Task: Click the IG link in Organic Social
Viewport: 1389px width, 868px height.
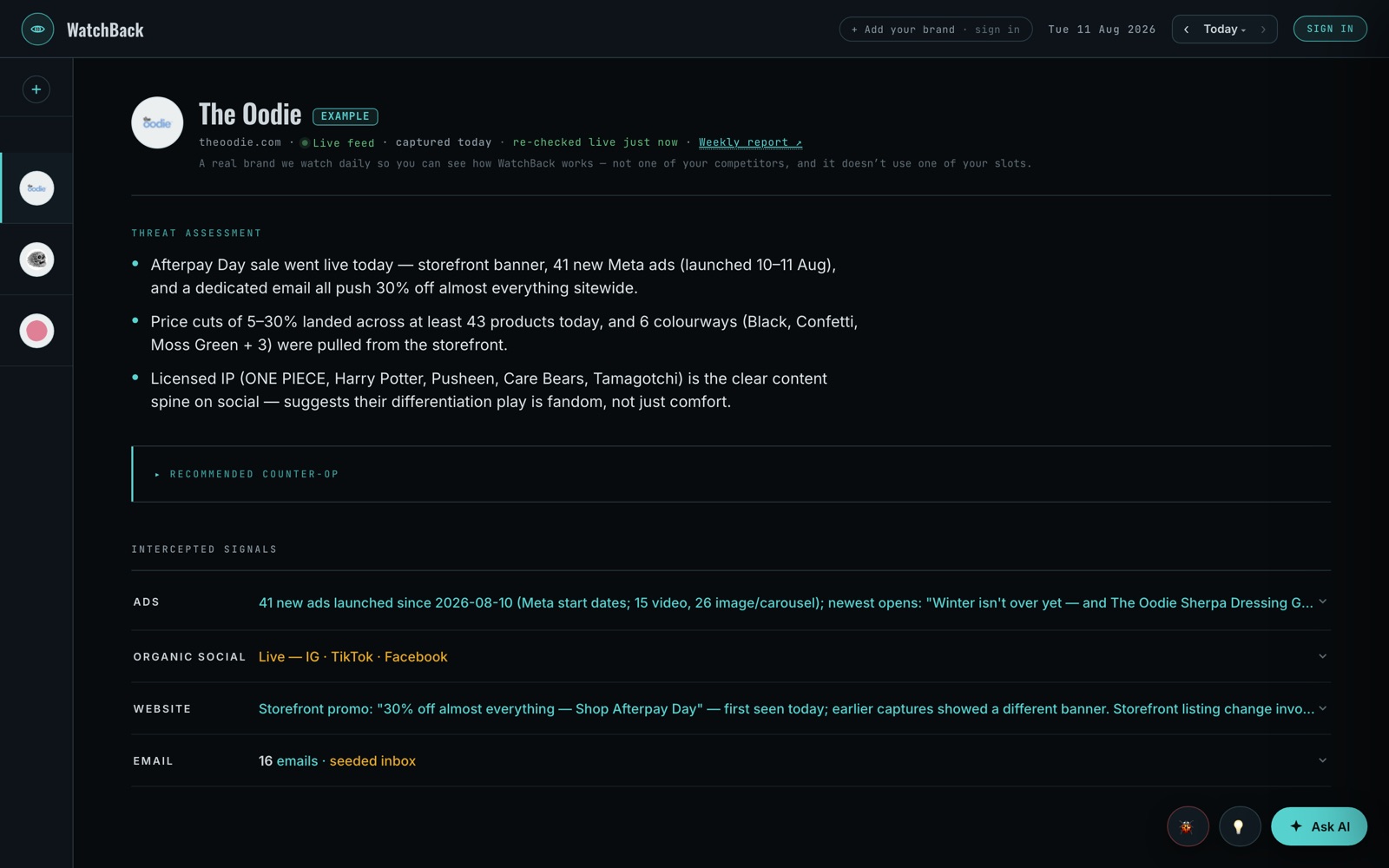Action: [x=313, y=657]
